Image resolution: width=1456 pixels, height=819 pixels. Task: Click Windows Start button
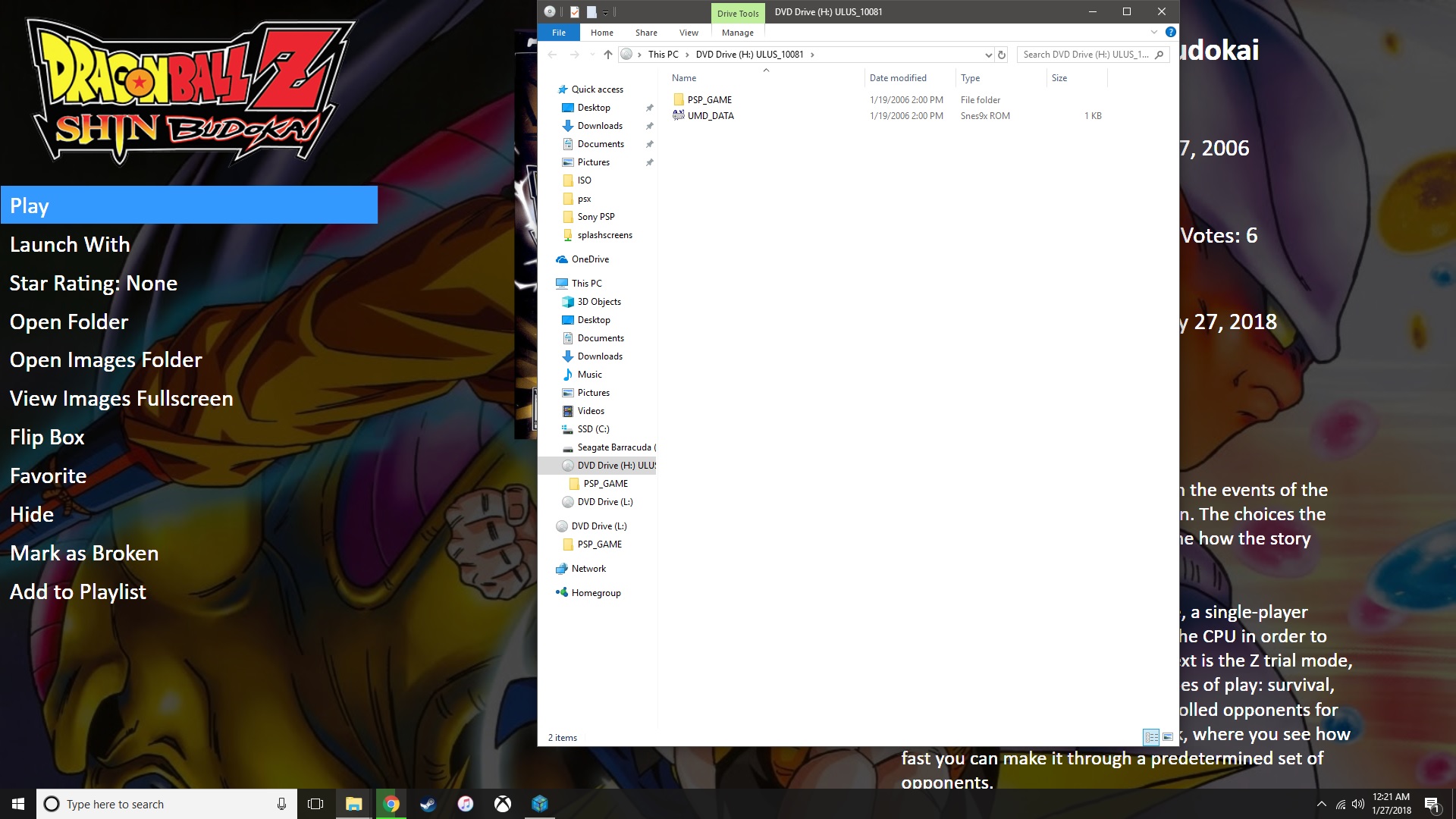[18, 804]
